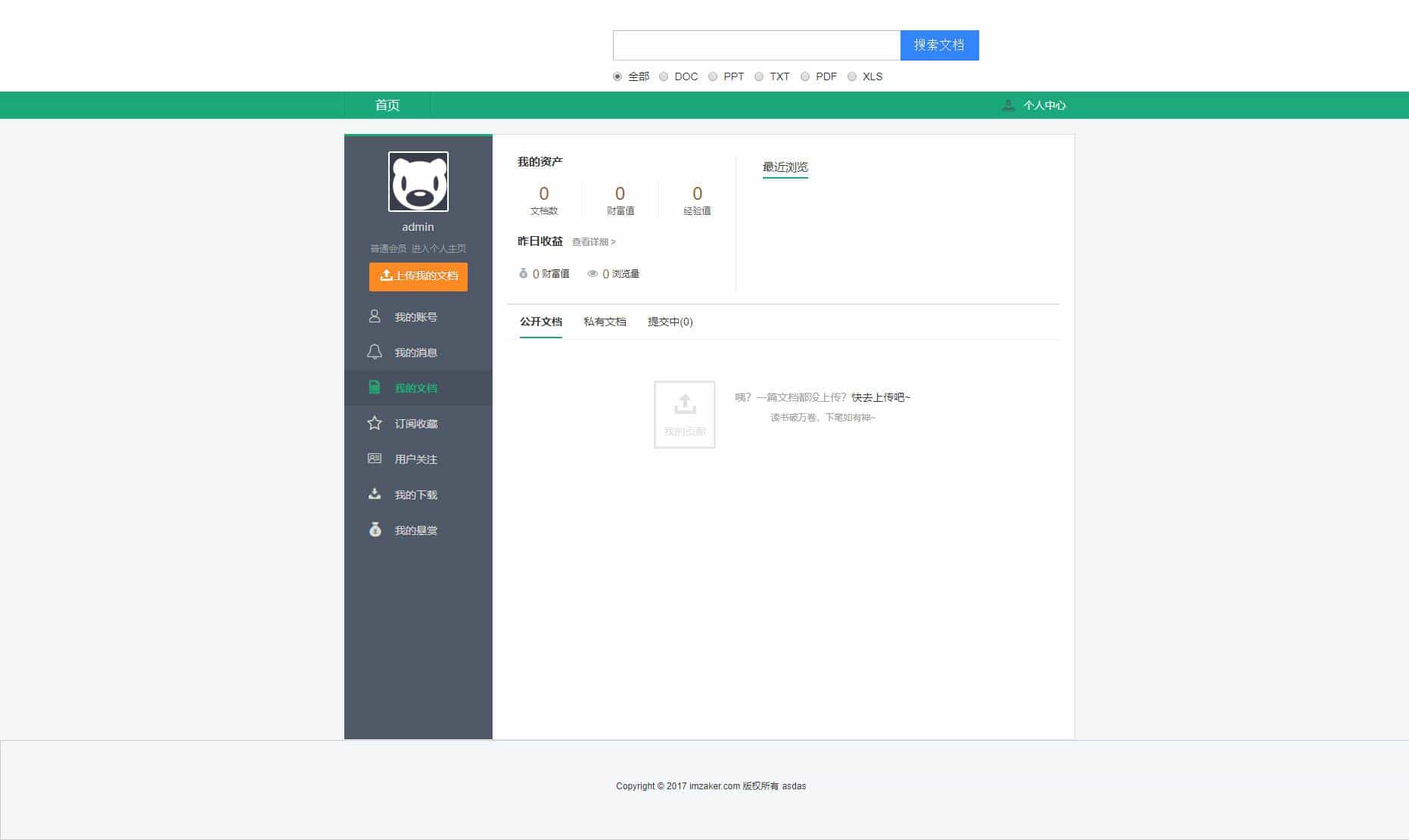Click the 搜索文档 search button
1409x840 pixels.
[939, 45]
